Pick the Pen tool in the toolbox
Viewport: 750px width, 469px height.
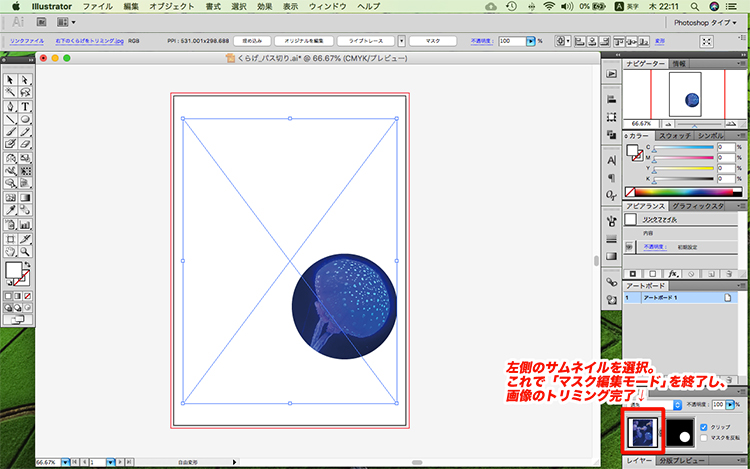[10, 106]
